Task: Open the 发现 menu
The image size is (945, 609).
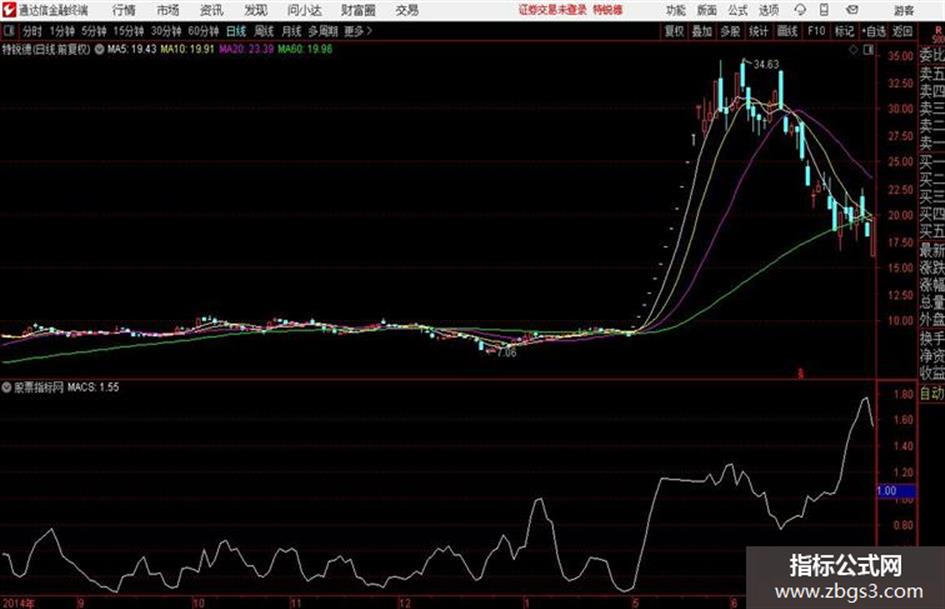Action: (x=256, y=10)
